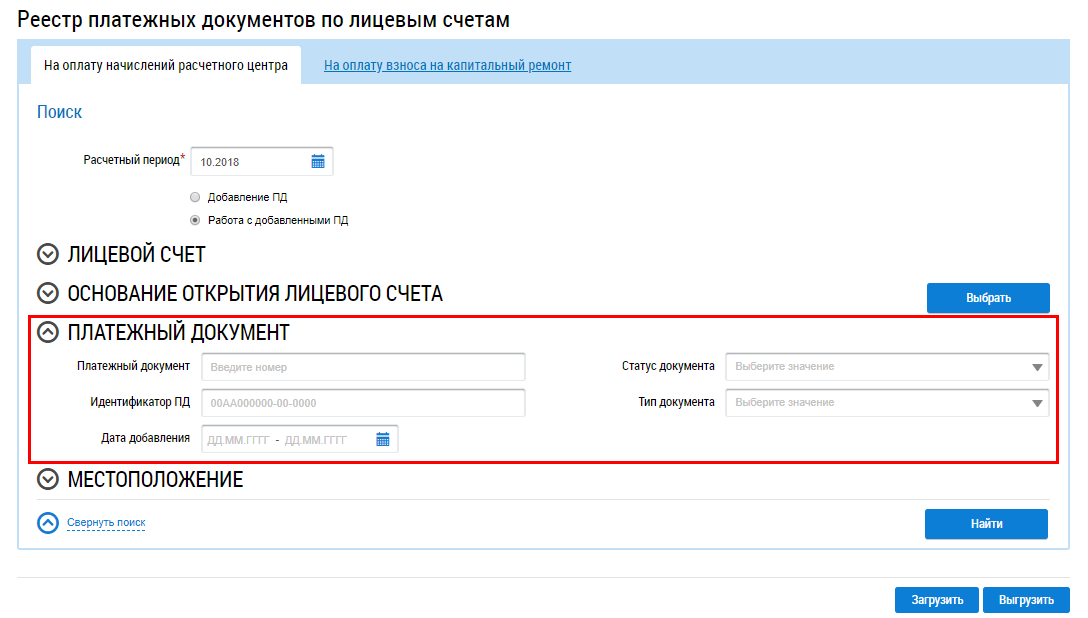Expand the ЛИЦЕВОЙ СЧЕТ section chevron
The height and width of the screenshot is (618, 1088).
point(48,255)
